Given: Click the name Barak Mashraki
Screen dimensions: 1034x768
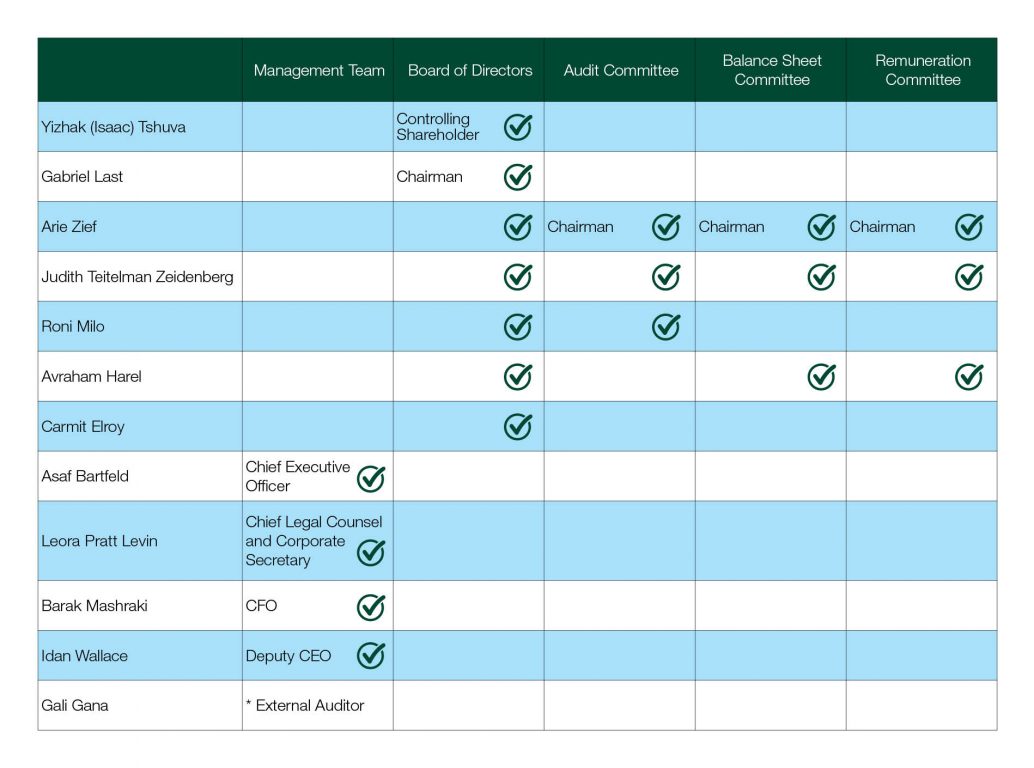Looking at the screenshot, I should tap(94, 606).
